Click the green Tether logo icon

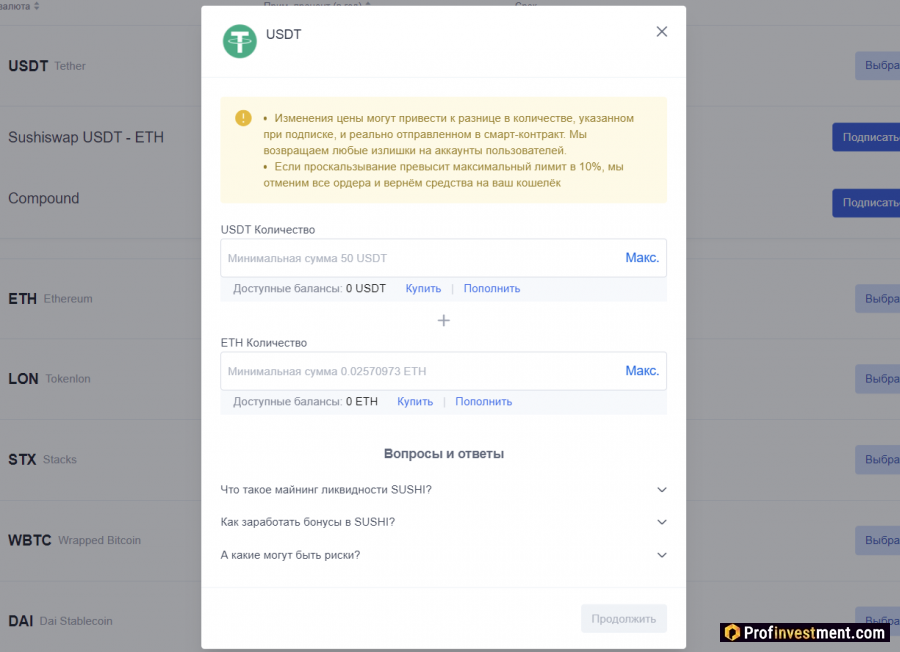pos(239,41)
